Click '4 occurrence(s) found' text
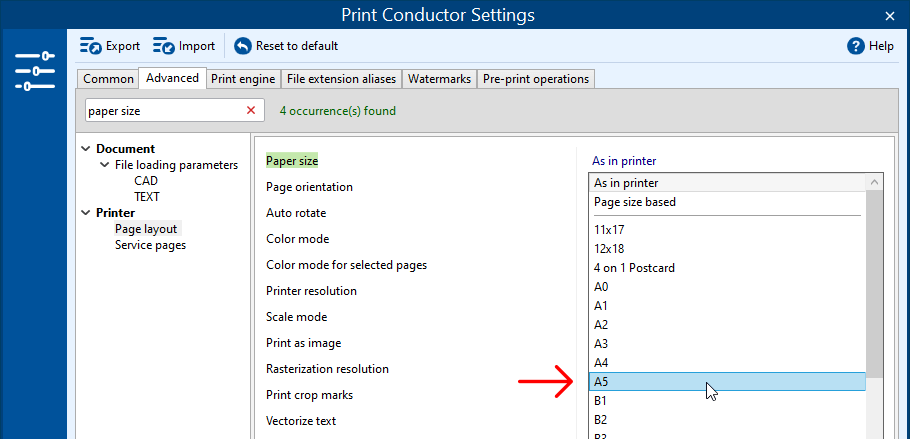This screenshot has height=439, width=910. tap(337, 110)
